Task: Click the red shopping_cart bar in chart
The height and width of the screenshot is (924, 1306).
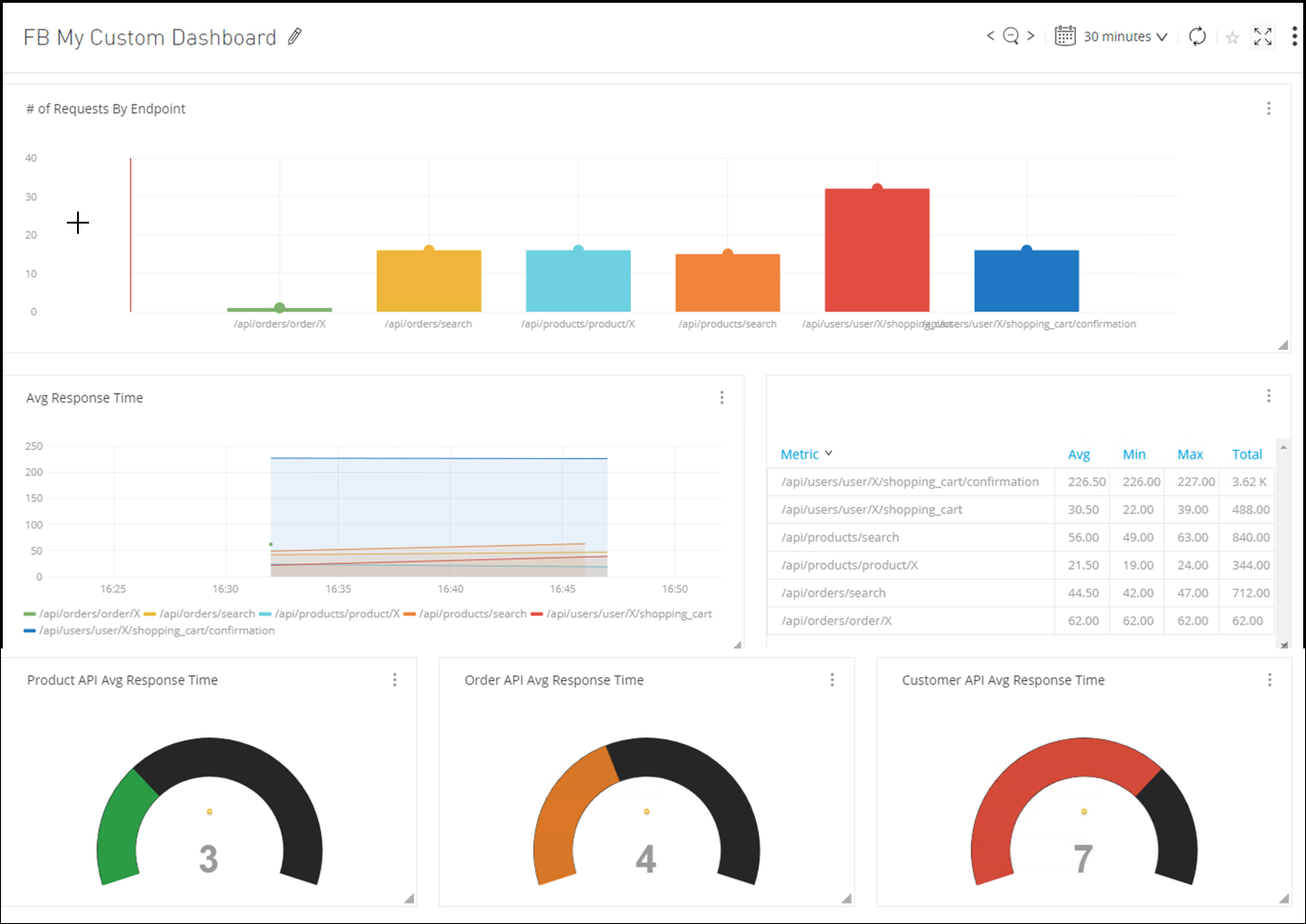Action: [877, 250]
